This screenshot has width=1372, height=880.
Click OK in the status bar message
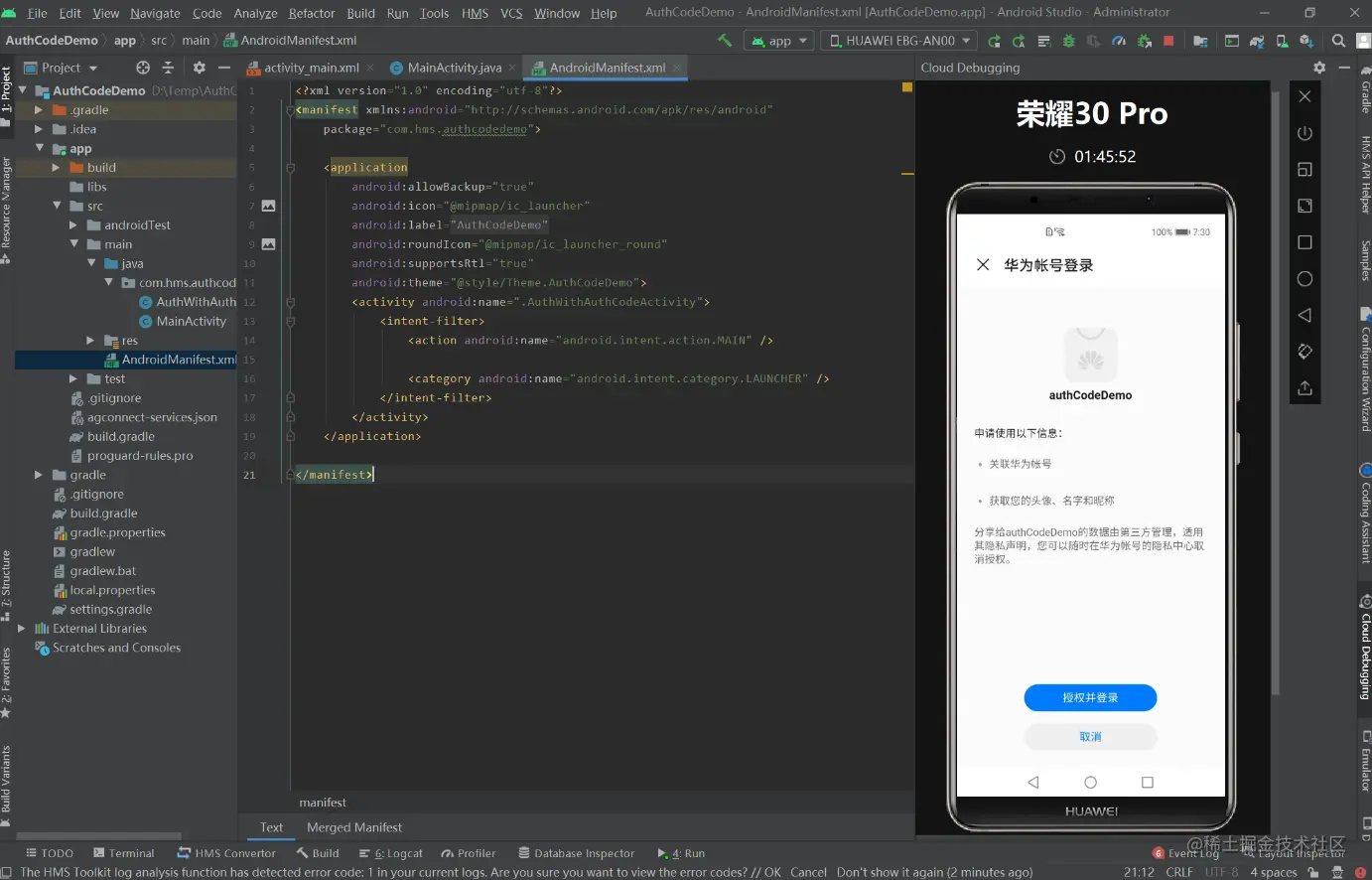772,872
